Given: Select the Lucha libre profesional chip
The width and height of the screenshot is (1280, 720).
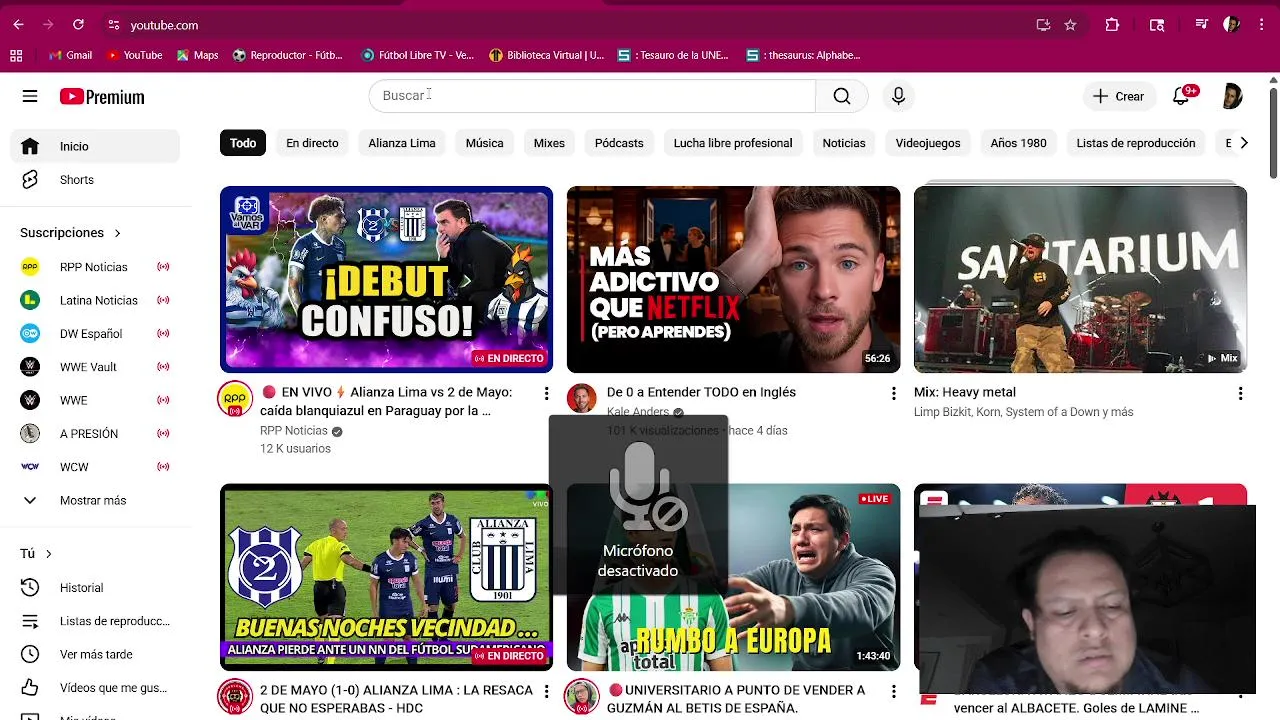Looking at the screenshot, I should pos(733,143).
